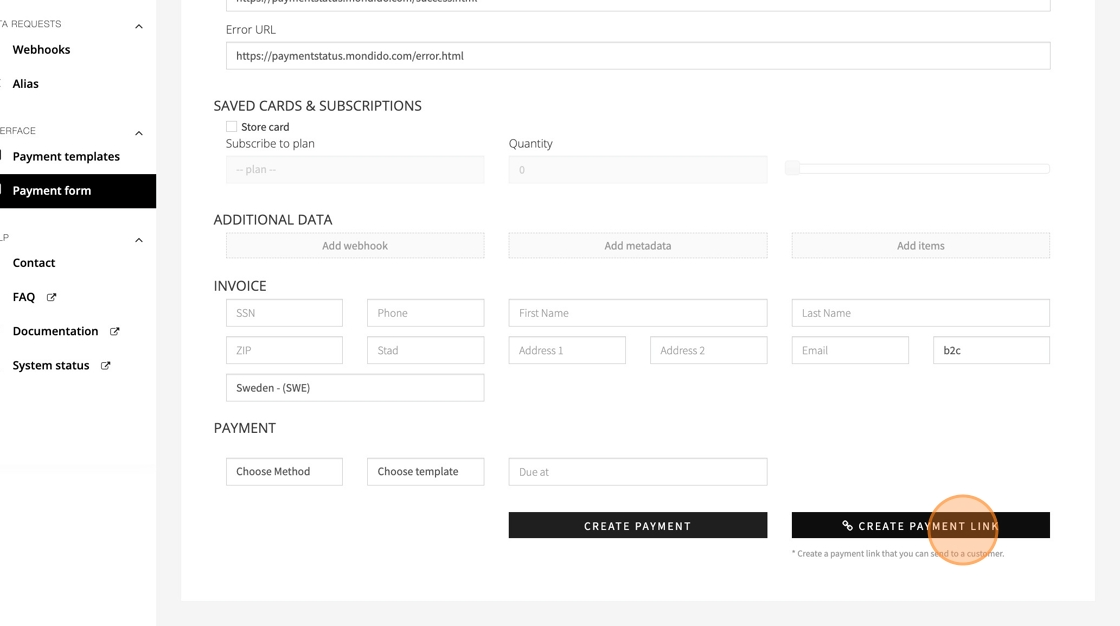Open the Choose Method dropdown
This screenshot has width=1120, height=626.
pyautogui.click(x=284, y=472)
